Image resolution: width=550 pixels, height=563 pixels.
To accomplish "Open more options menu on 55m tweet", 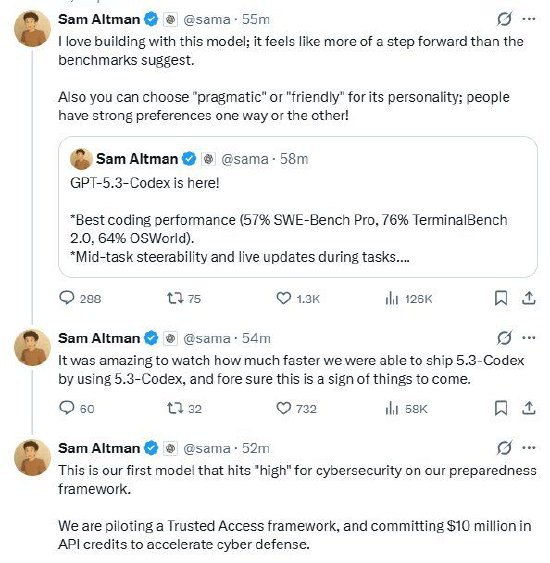I will [x=529, y=19].
